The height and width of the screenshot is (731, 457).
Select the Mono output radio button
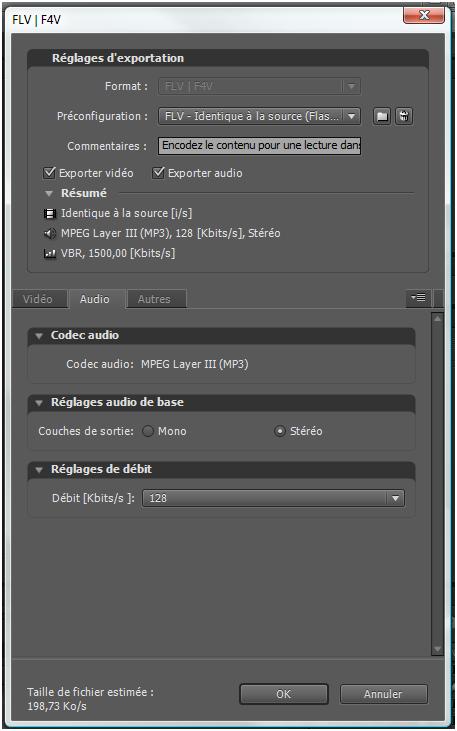[148, 431]
